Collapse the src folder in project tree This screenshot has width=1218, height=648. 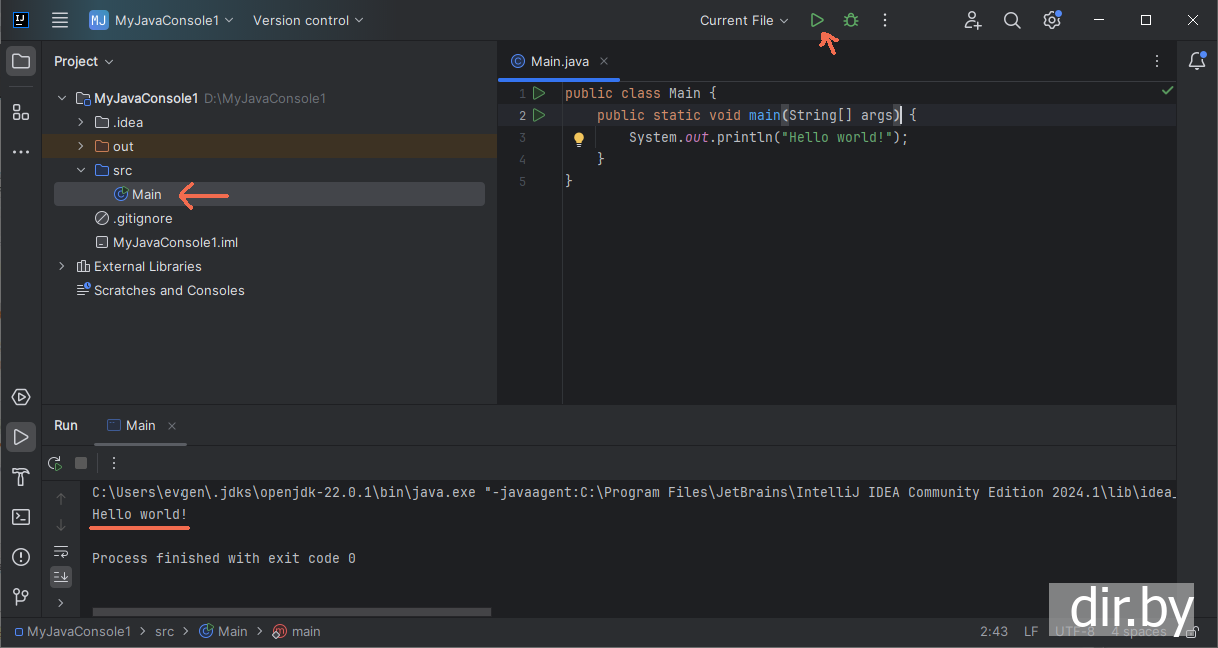81,170
